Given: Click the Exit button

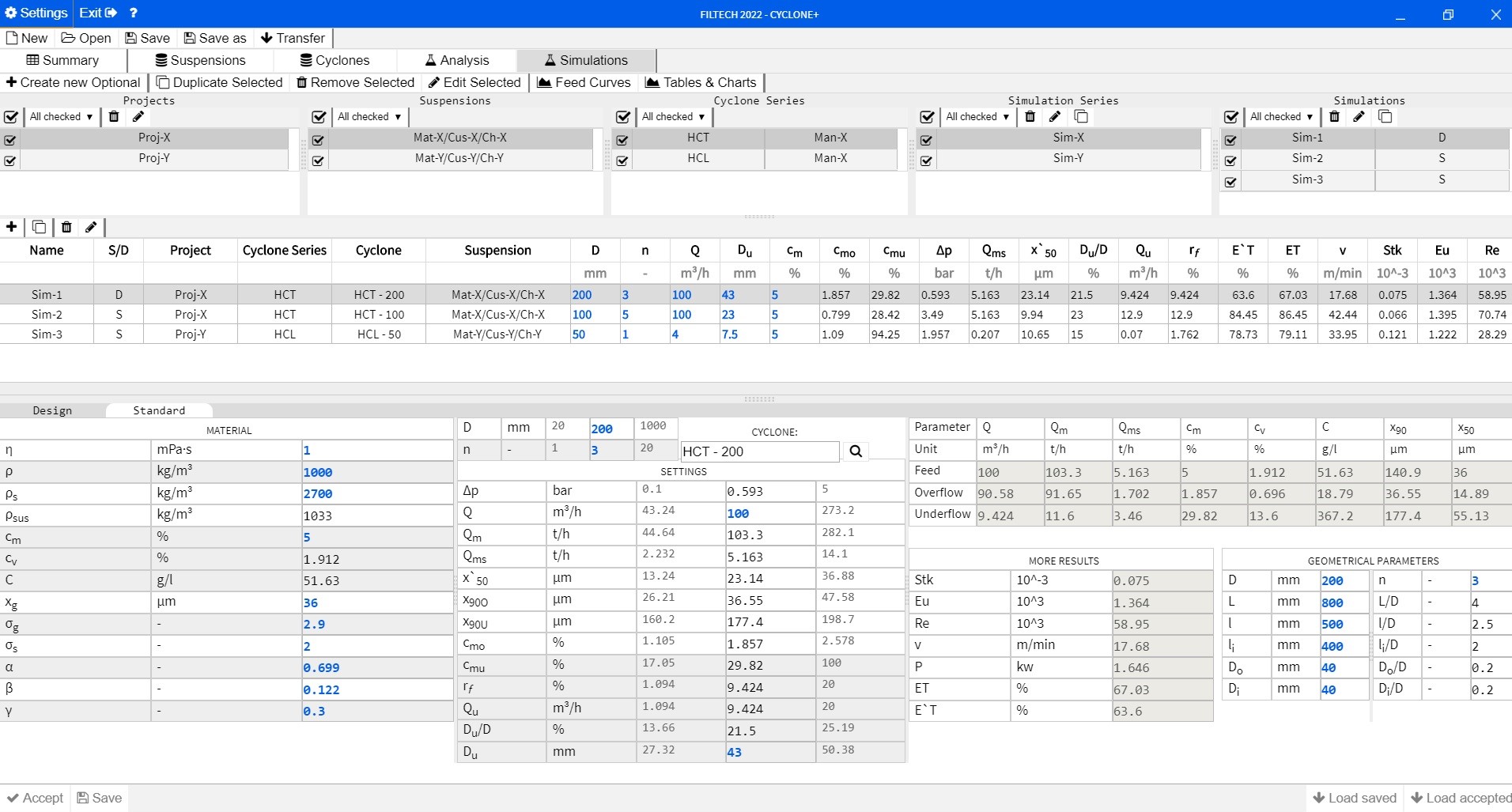Looking at the screenshot, I should click(x=97, y=13).
